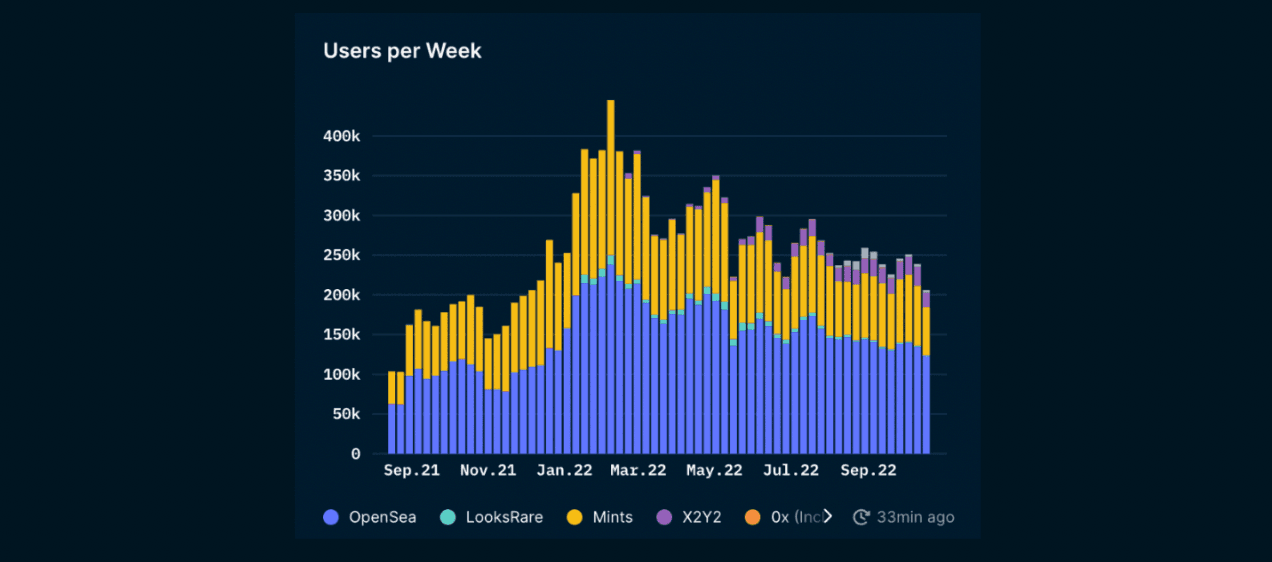
Task: Click the Sep.21 x-axis label
Action: click(412, 470)
